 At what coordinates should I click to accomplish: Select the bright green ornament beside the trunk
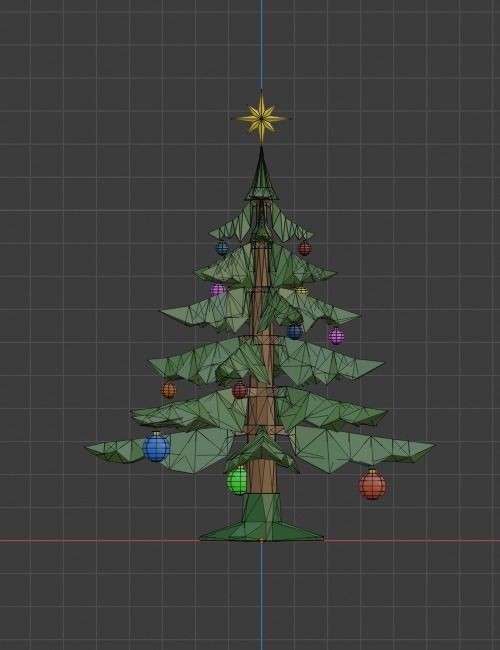tap(238, 480)
